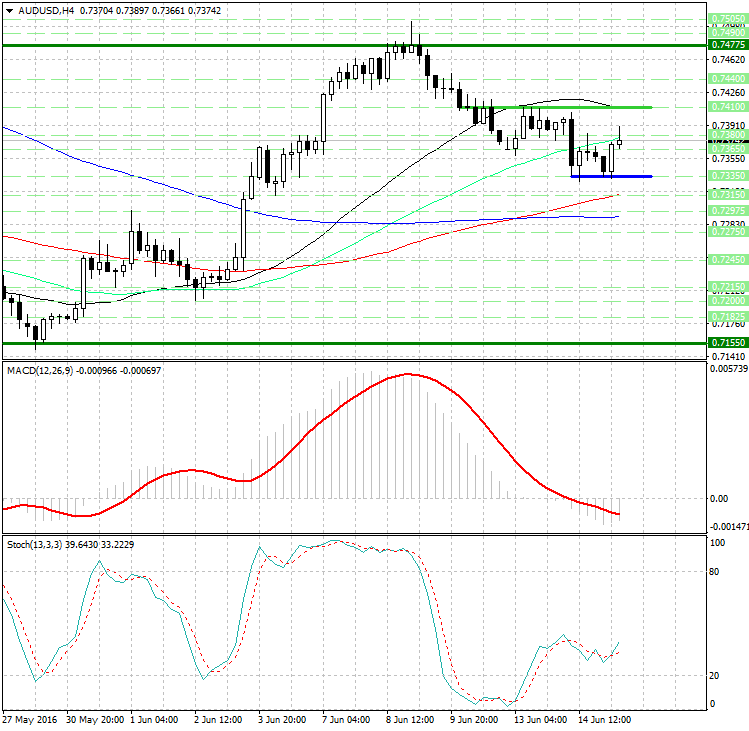Click the Stochastic 80 level scale label
The height and width of the screenshot is (731, 749).
tap(716, 573)
